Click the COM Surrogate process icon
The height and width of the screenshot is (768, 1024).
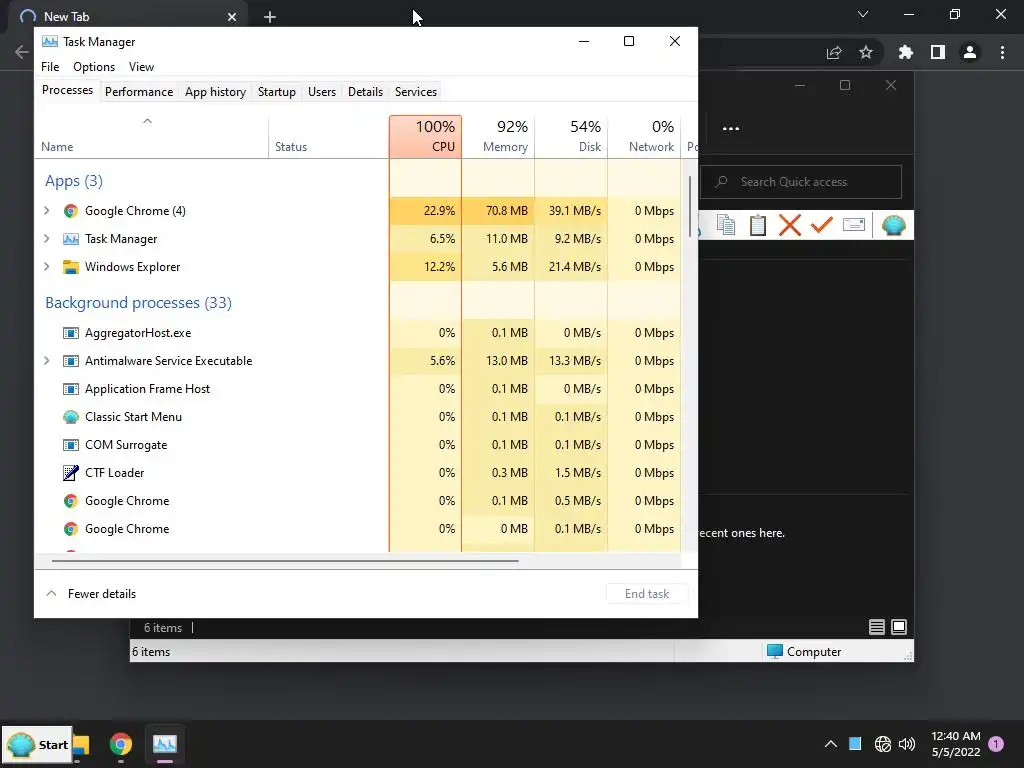coord(71,445)
